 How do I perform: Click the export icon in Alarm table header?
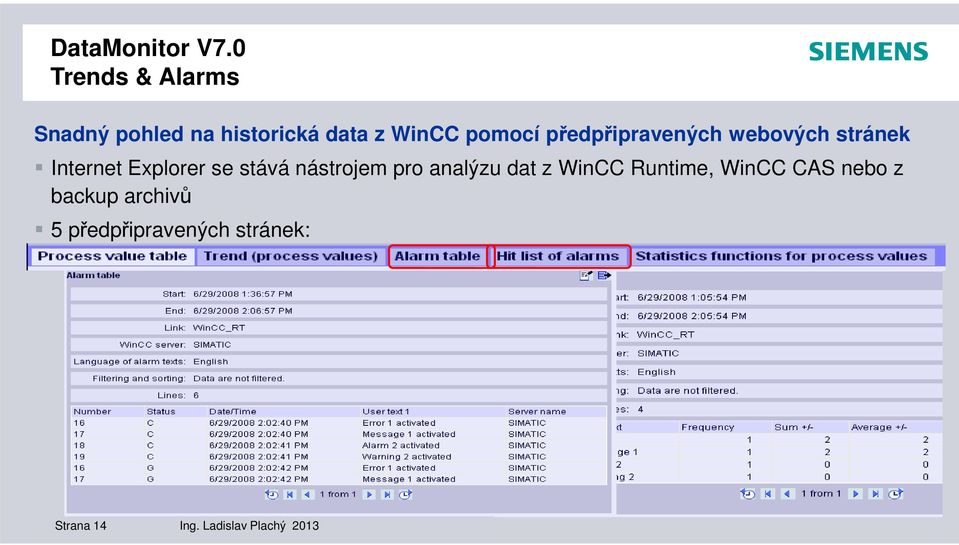pyautogui.click(x=604, y=275)
